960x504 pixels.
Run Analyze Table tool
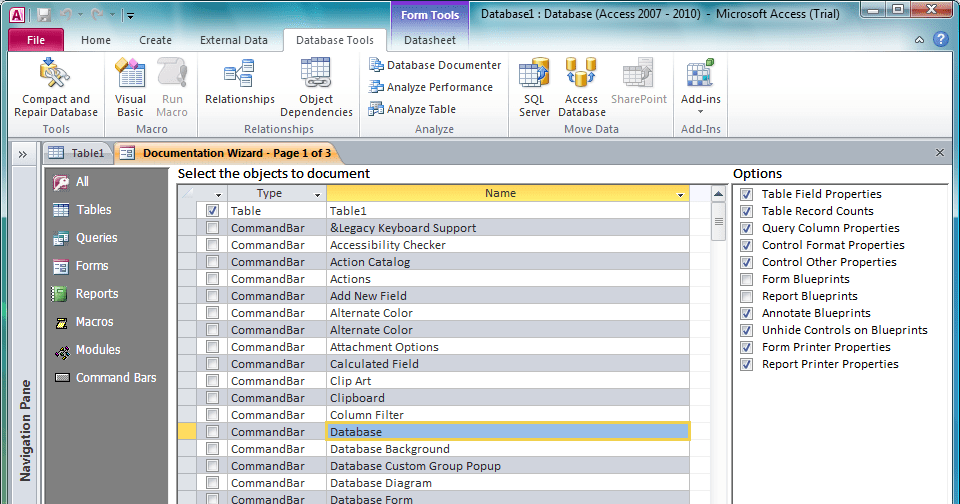pos(412,109)
